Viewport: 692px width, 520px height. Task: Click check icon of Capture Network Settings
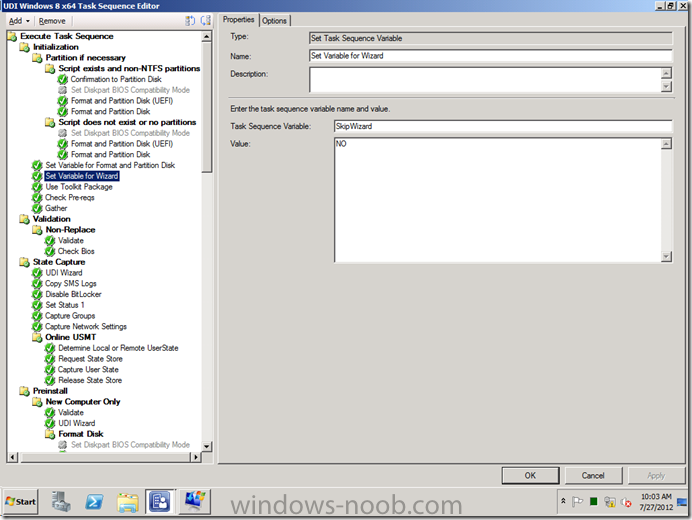point(37,327)
